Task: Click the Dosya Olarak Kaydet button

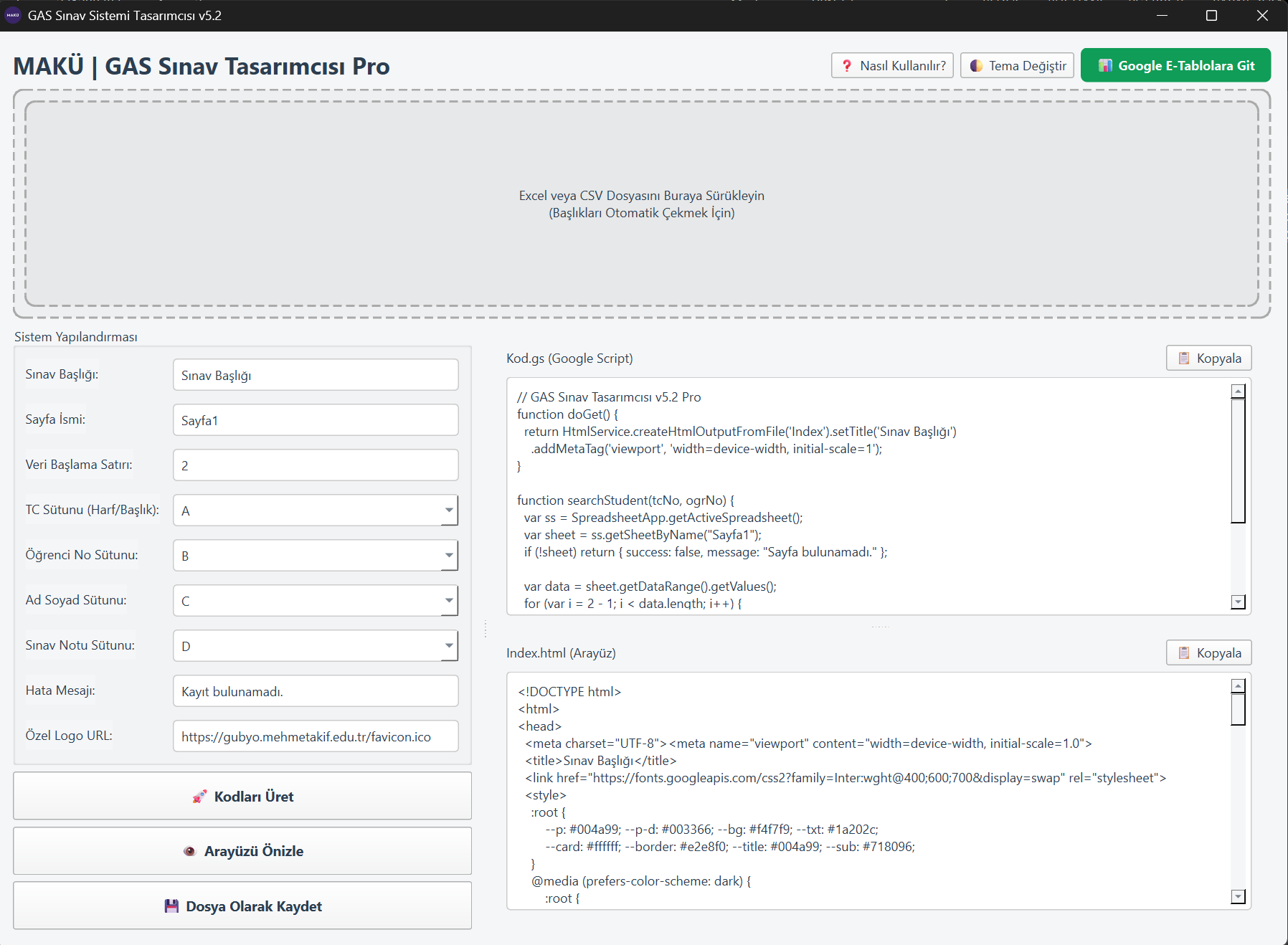Action: coord(242,906)
